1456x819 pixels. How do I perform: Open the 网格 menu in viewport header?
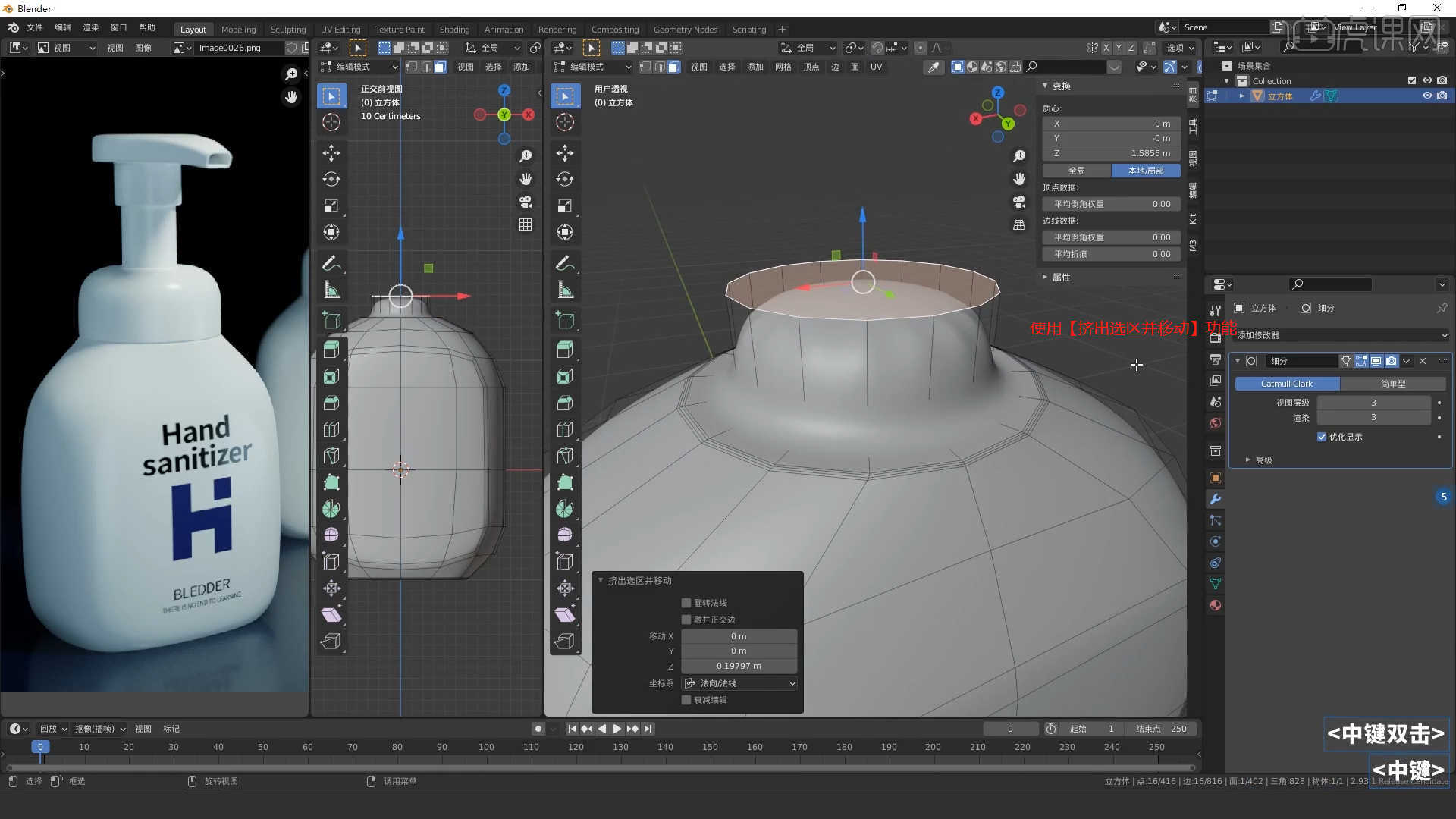783,67
